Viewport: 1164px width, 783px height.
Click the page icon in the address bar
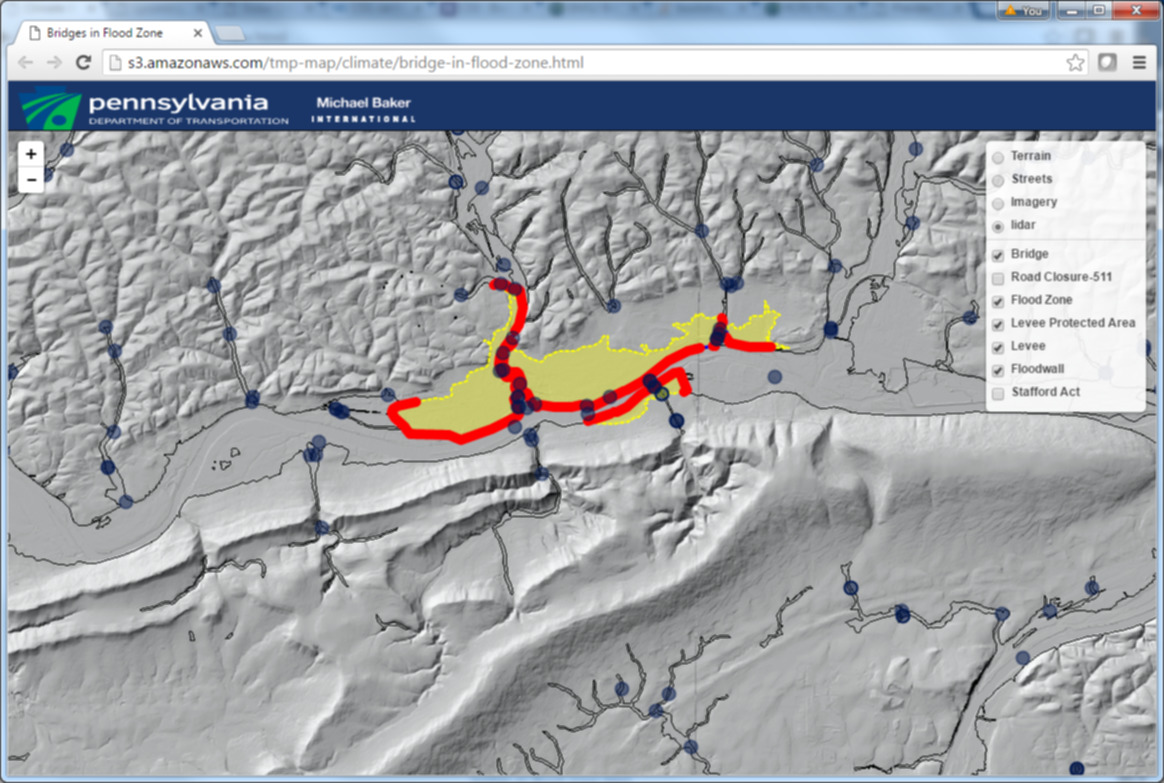[115, 63]
